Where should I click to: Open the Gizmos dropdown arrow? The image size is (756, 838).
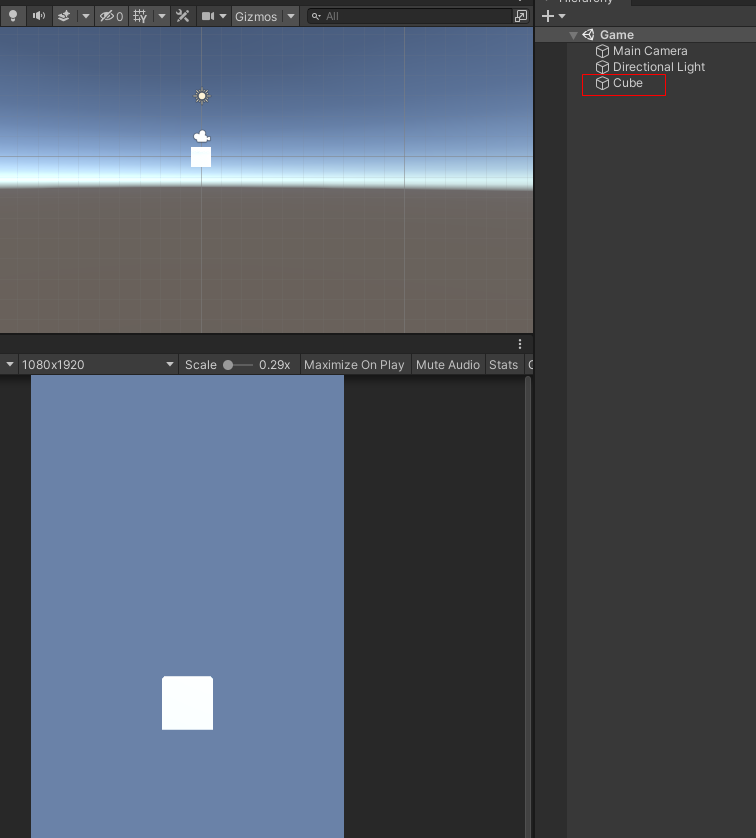tap(291, 16)
